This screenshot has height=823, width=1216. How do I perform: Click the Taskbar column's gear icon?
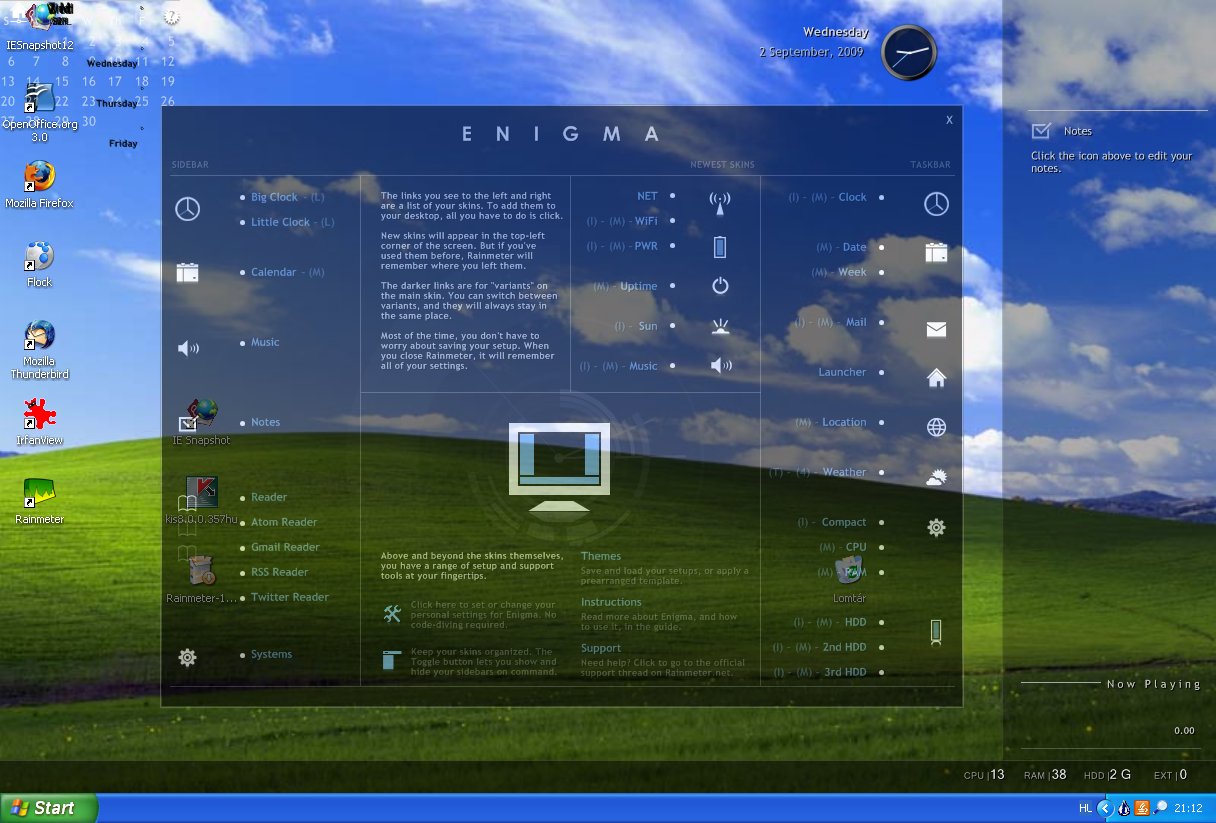coord(936,527)
